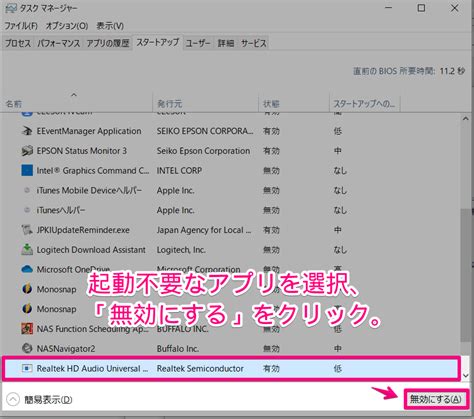Click the INTEL CORP publisher cell
474x419 pixels.
179,170
